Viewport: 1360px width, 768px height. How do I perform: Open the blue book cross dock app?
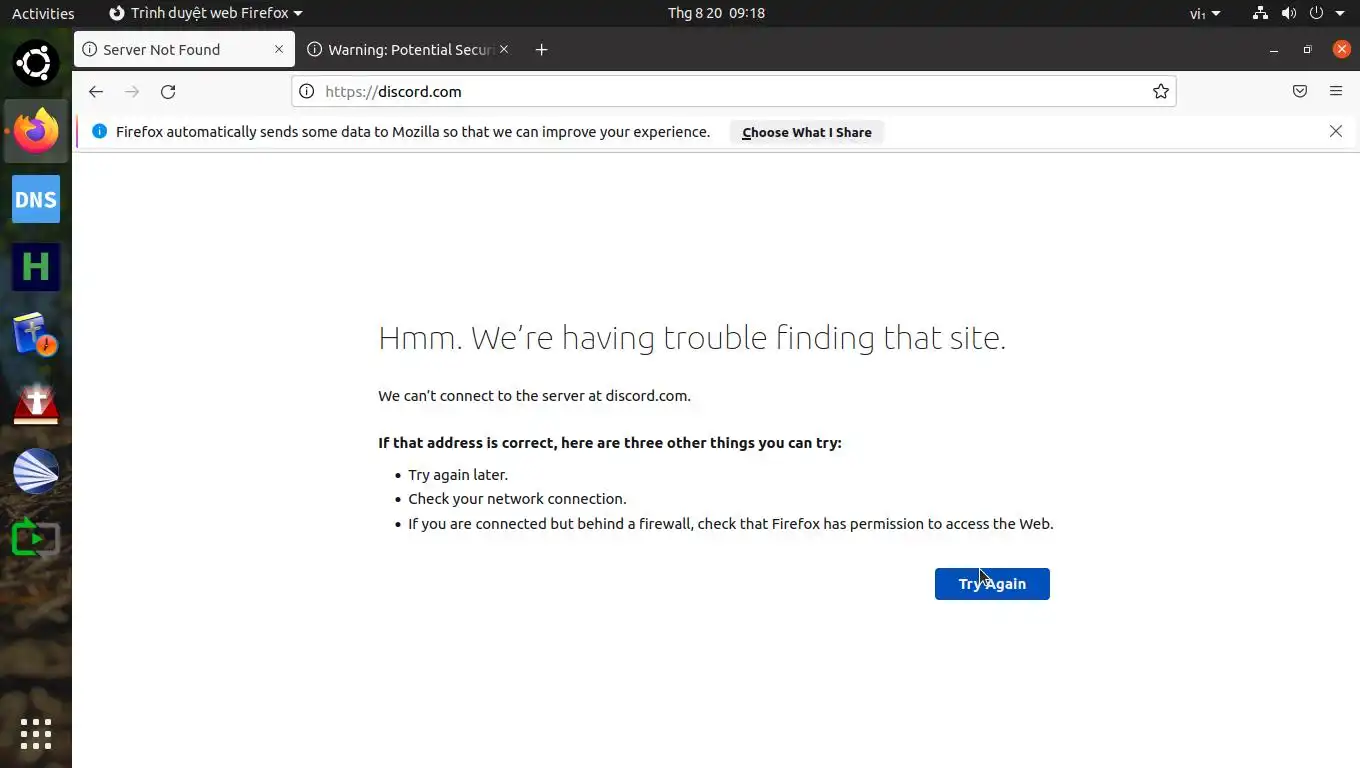[x=36, y=335]
